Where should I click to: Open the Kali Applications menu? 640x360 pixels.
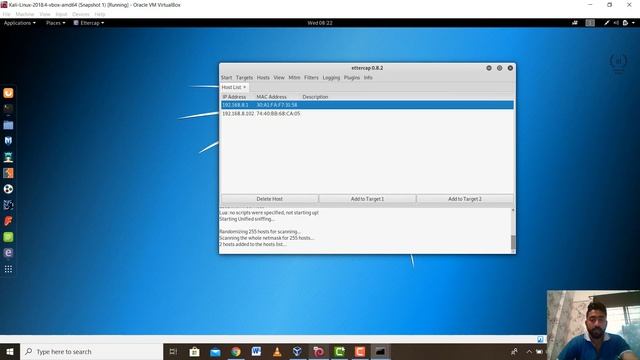20,23
